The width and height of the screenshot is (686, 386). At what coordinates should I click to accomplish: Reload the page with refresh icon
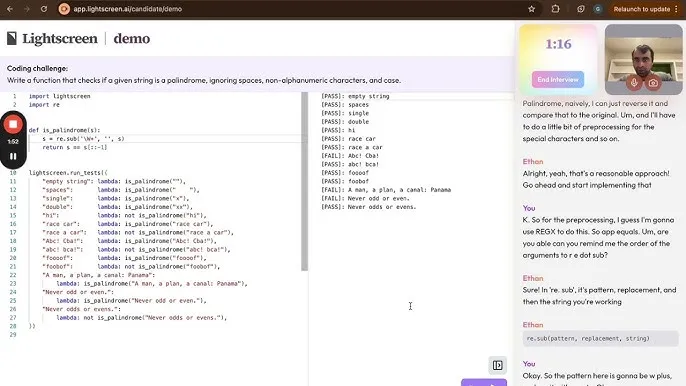click(44, 9)
